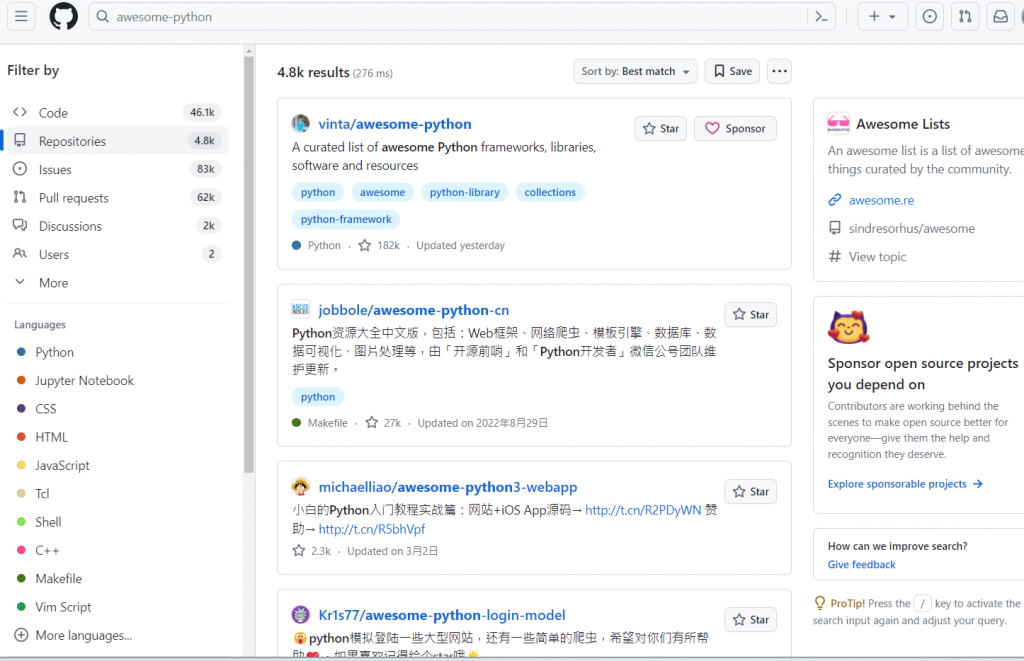Image resolution: width=1024 pixels, height=661 pixels.
Task: Open the three-dot more options menu
Action: (779, 71)
